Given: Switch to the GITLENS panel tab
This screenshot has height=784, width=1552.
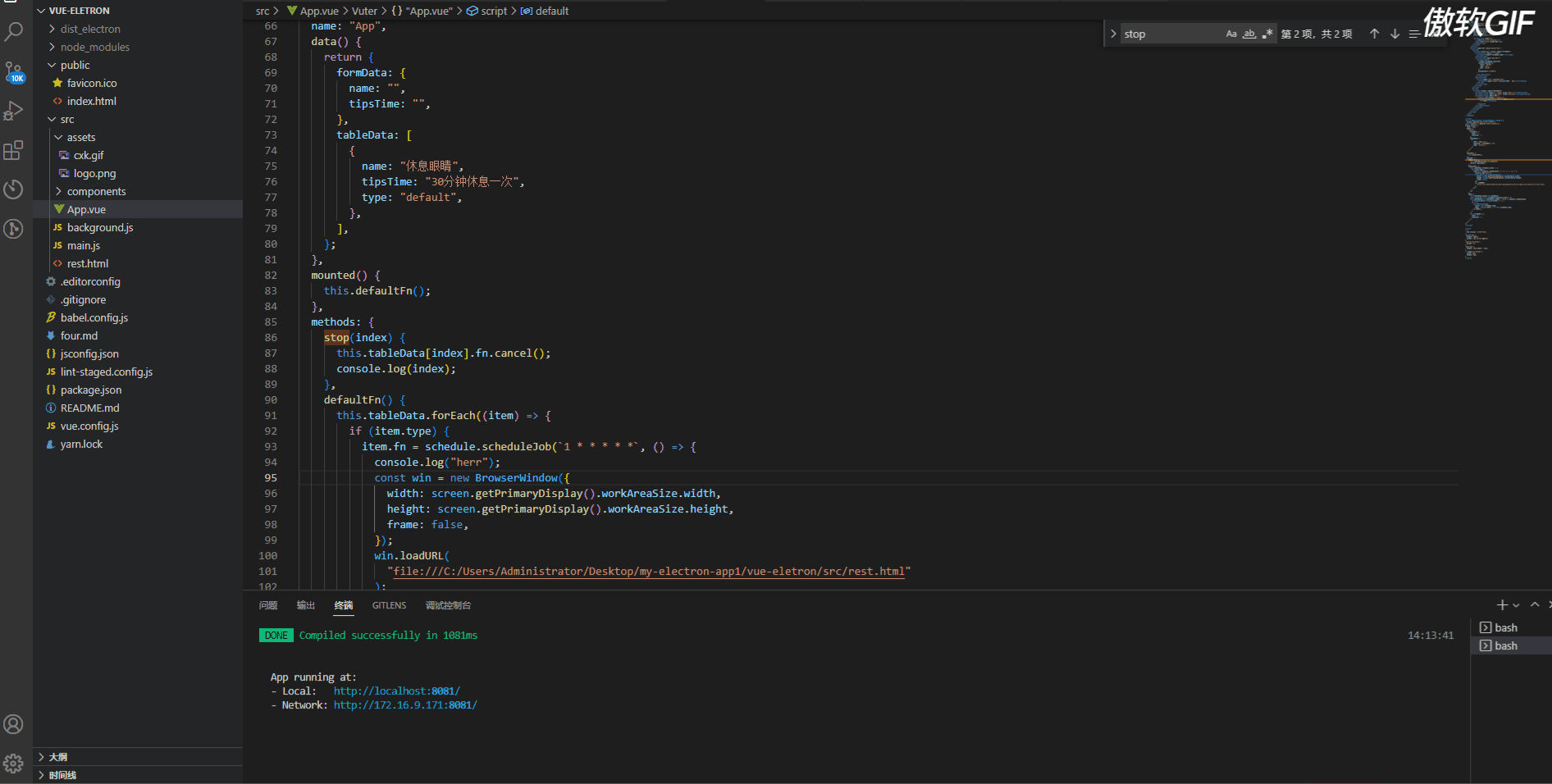Looking at the screenshot, I should 389,605.
